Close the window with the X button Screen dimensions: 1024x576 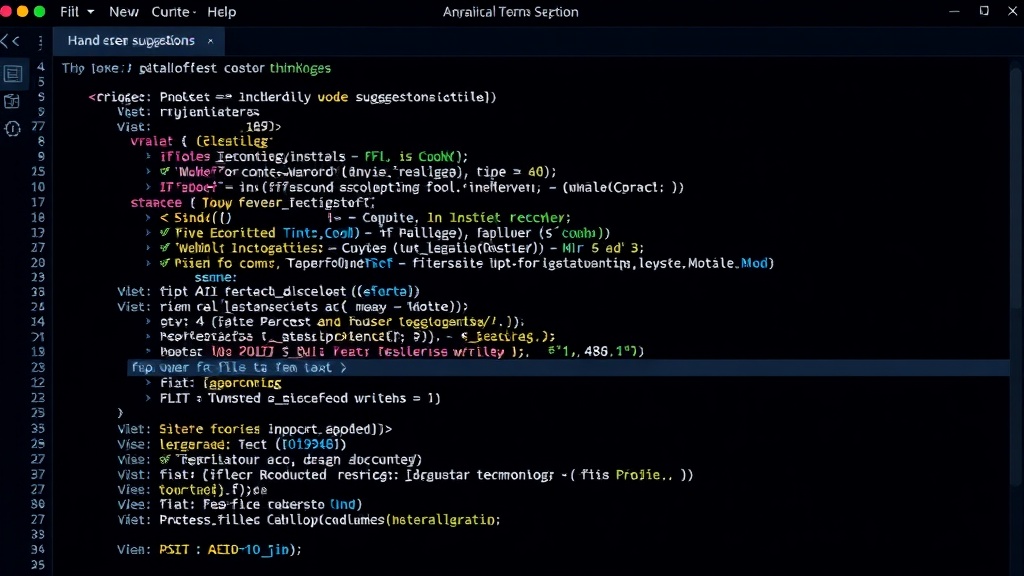[x=1013, y=11]
